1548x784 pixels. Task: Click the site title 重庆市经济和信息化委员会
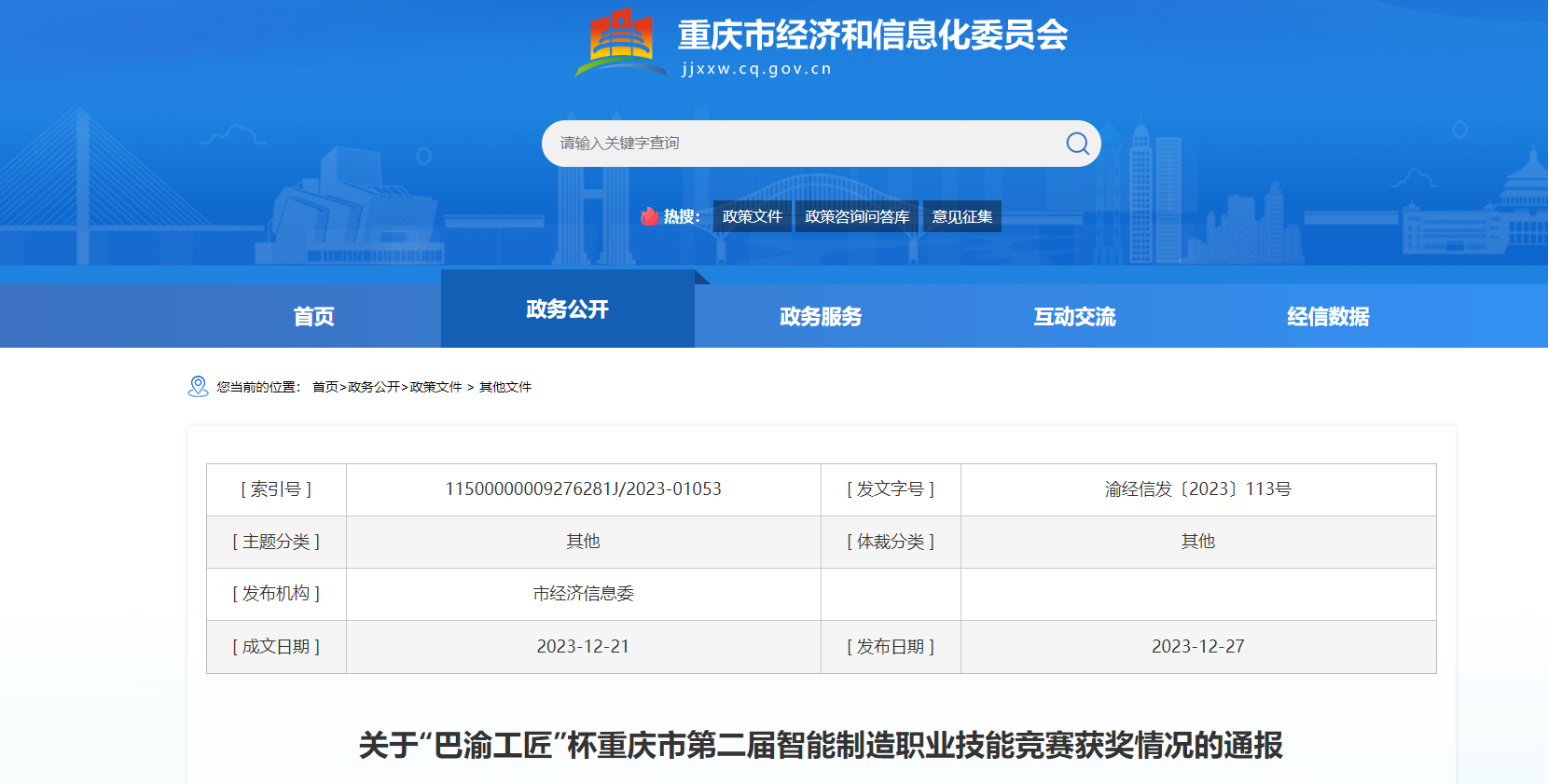(872, 35)
